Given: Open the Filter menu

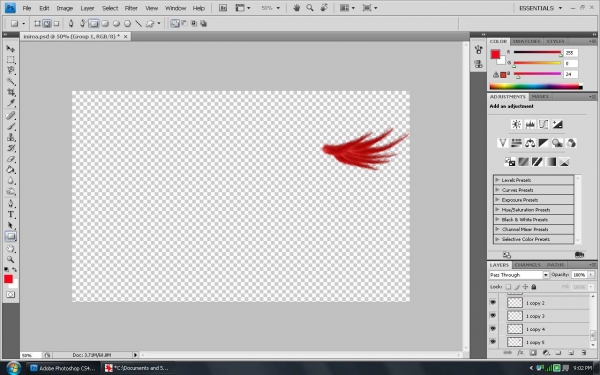Looking at the screenshot, I should [131, 8].
